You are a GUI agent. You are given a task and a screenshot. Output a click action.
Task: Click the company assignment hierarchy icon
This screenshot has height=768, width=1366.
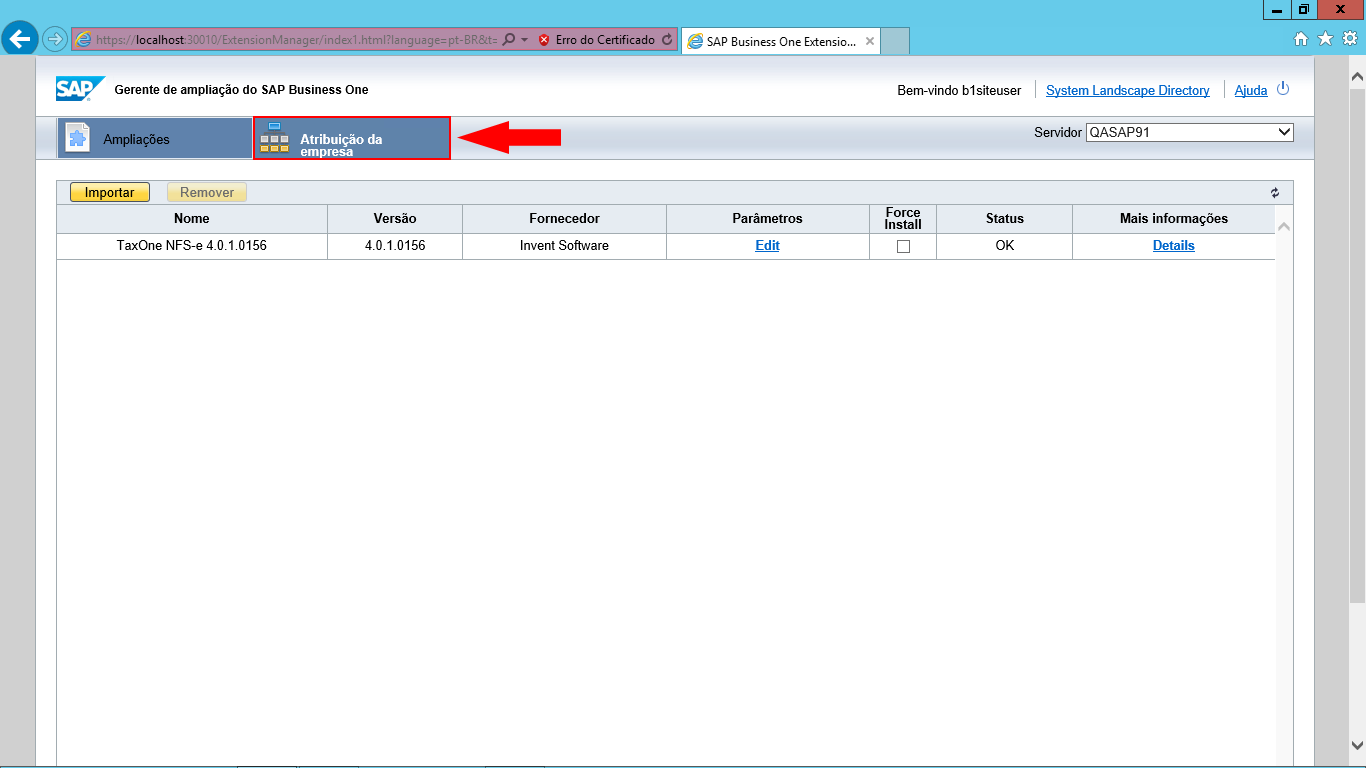pos(274,137)
